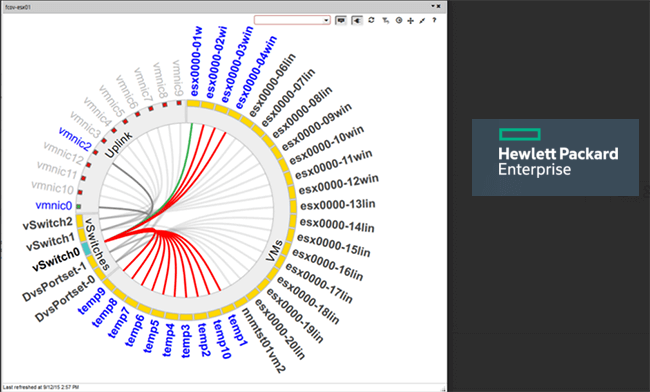Toggle the highlight connections icon in toolbar
Image resolution: width=650 pixels, height=392 pixels.
point(357,20)
